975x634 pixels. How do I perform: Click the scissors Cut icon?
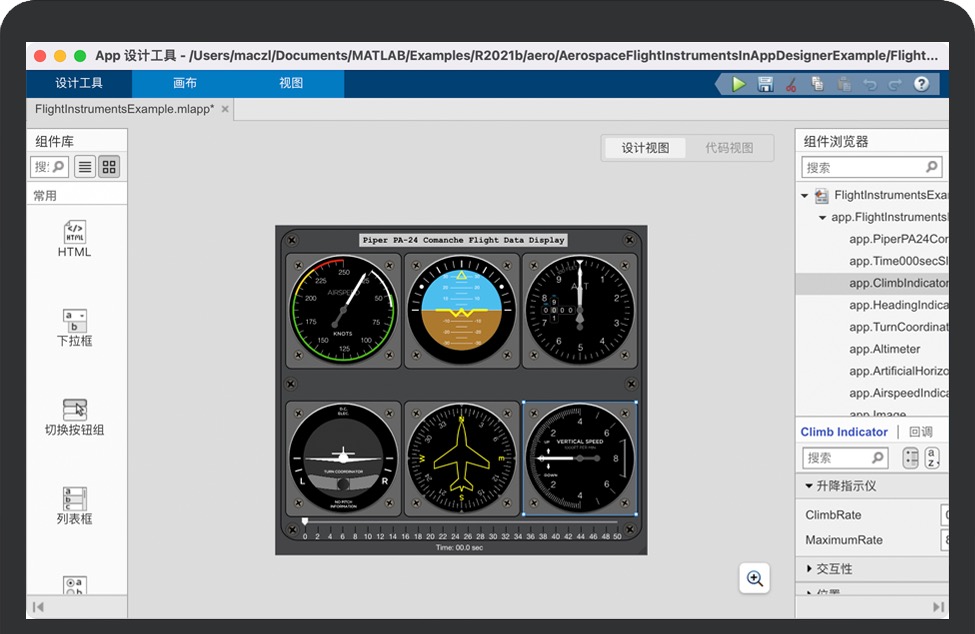click(791, 84)
